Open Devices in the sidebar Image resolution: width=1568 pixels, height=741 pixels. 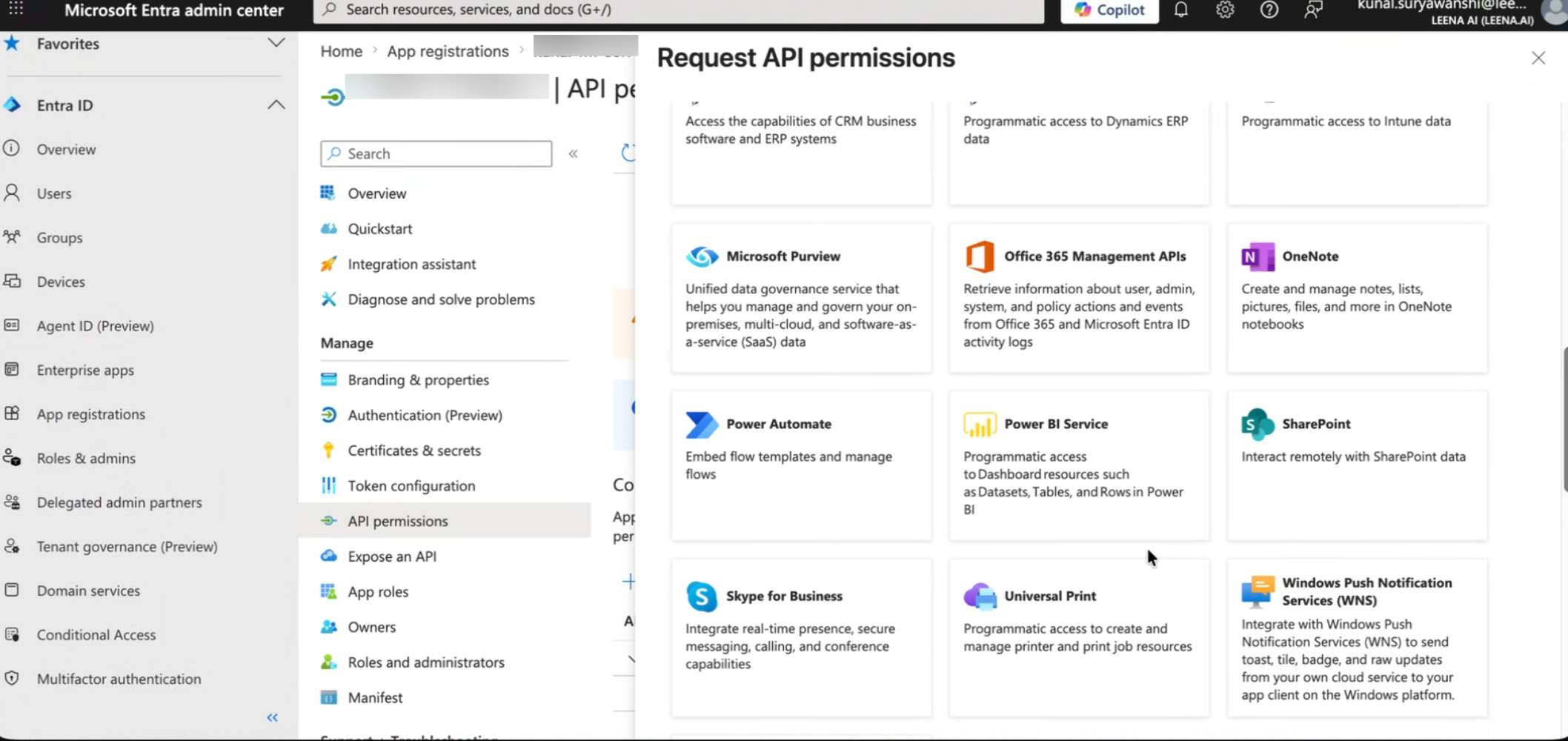61,282
